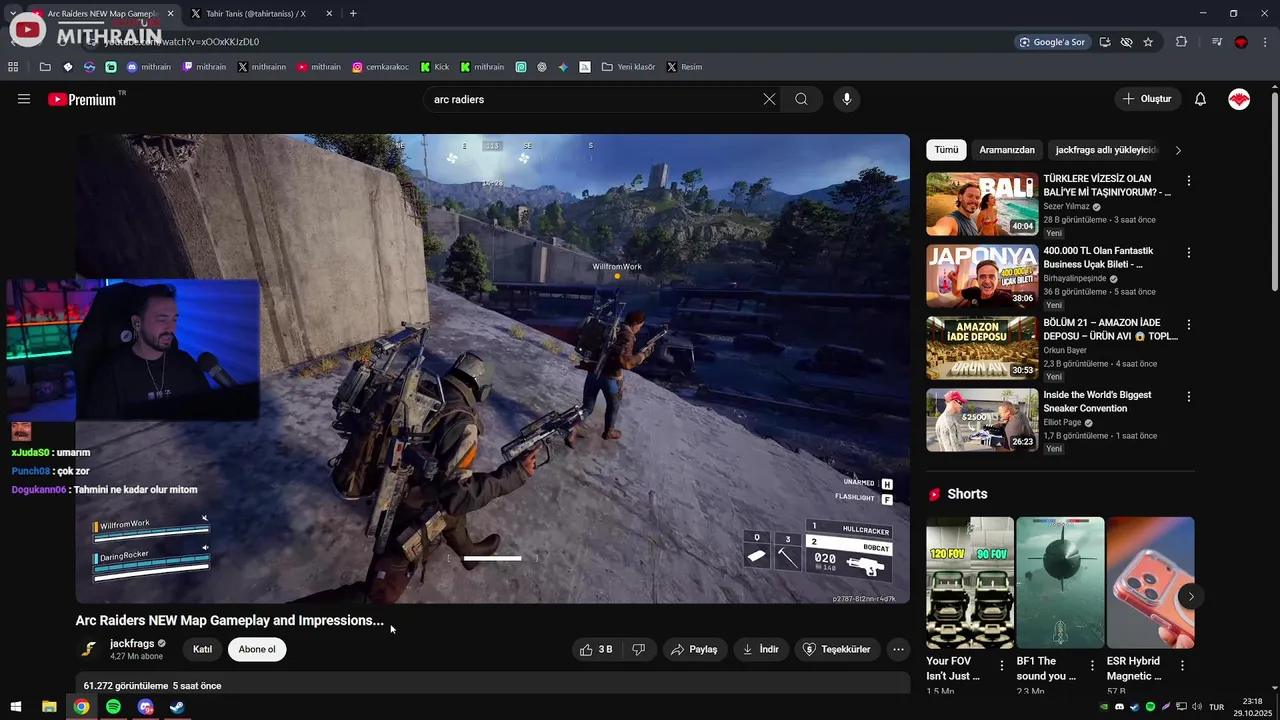
Task: Open the third-party cookies eye icon
Action: [x=1126, y=42]
